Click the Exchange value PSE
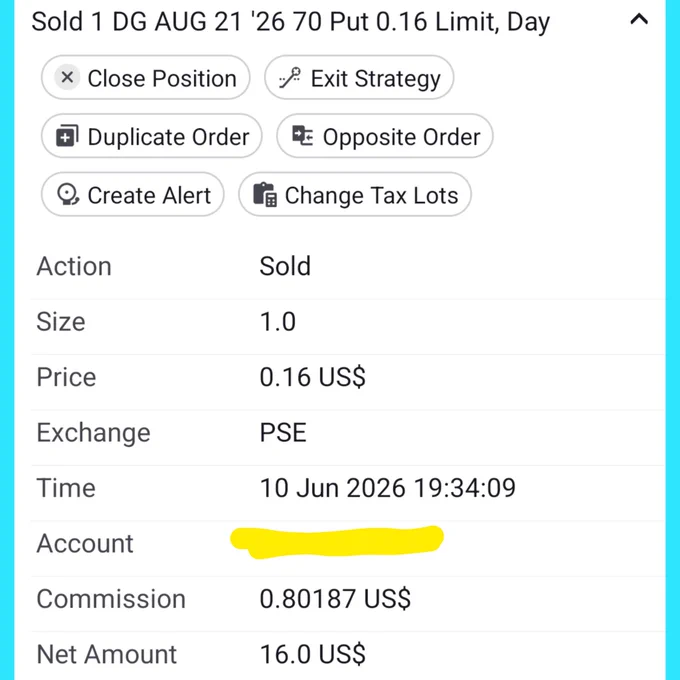Screen dimensions: 680x680 [283, 432]
